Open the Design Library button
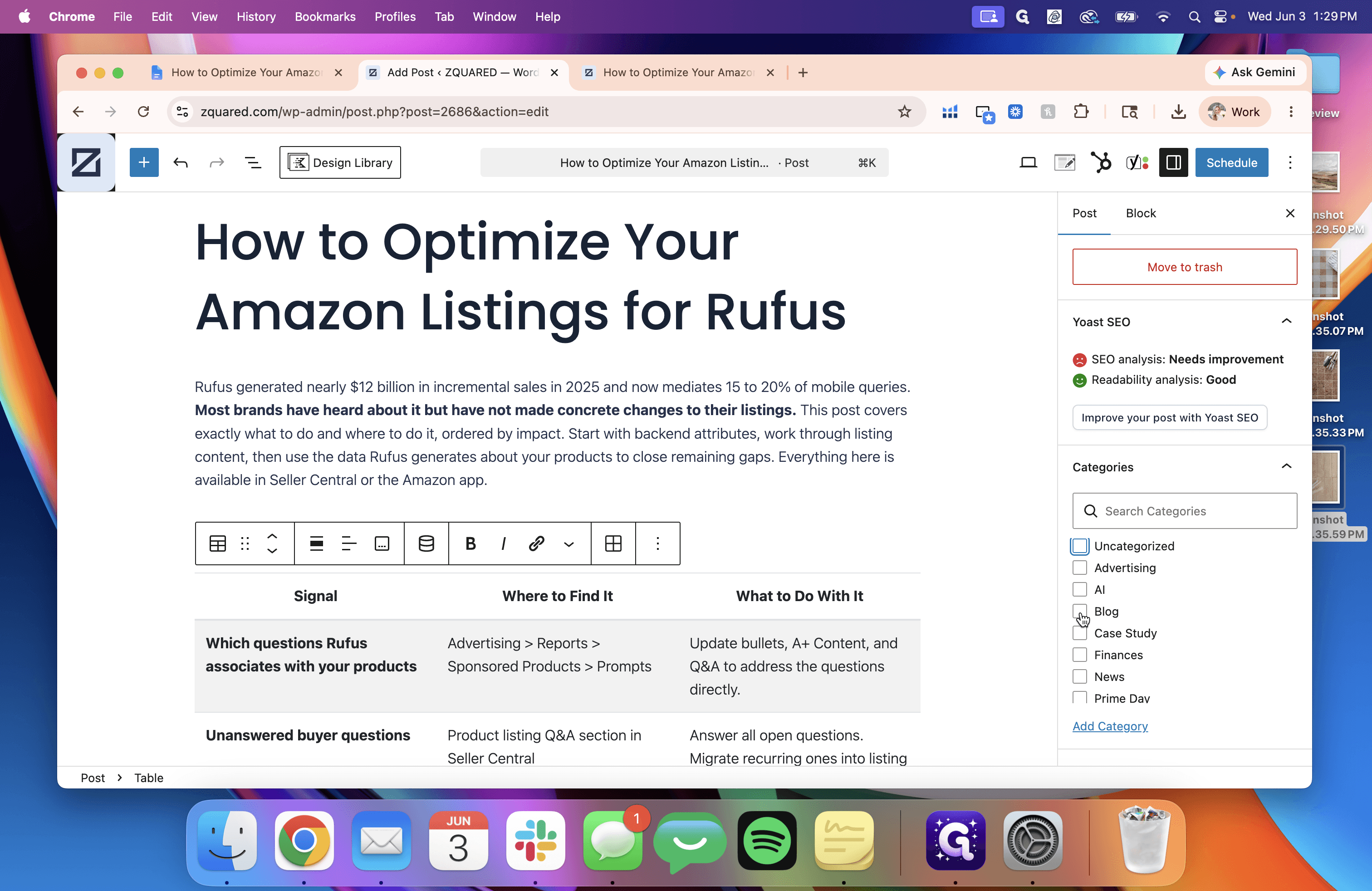This screenshot has width=1372, height=891. coord(339,162)
